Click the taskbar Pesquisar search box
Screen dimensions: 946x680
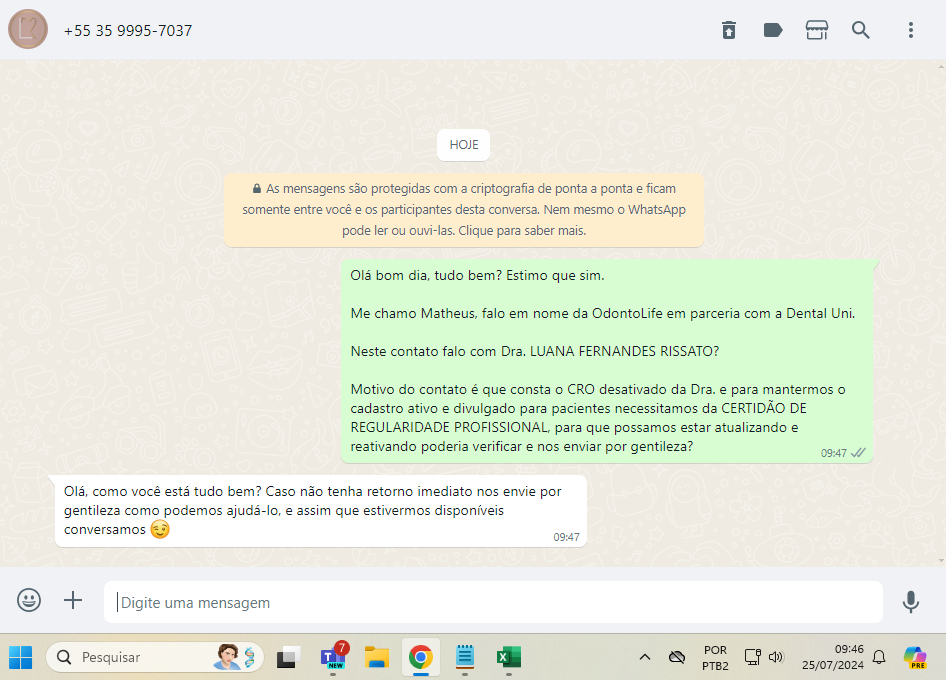point(154,657)
